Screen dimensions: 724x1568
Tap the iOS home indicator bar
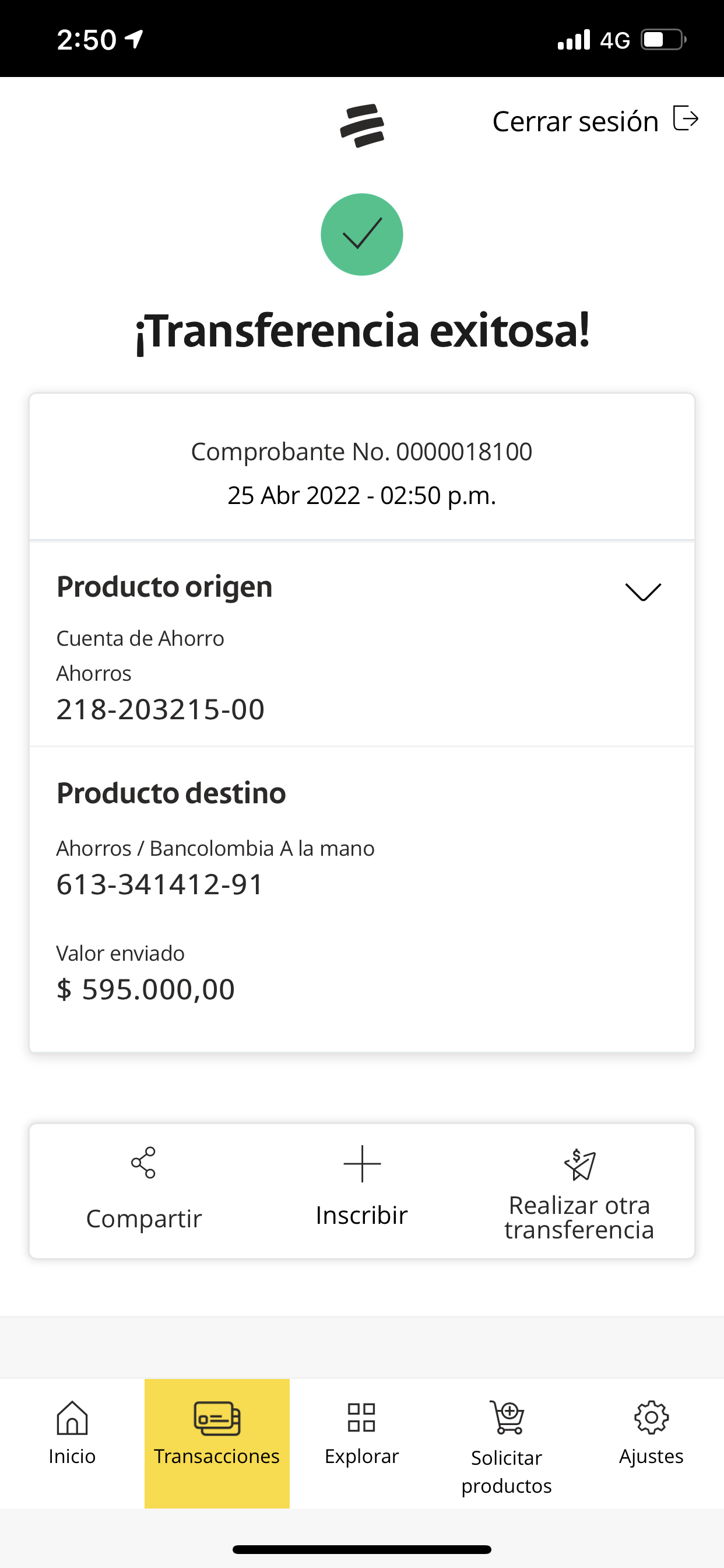[x=361, y=1549]
